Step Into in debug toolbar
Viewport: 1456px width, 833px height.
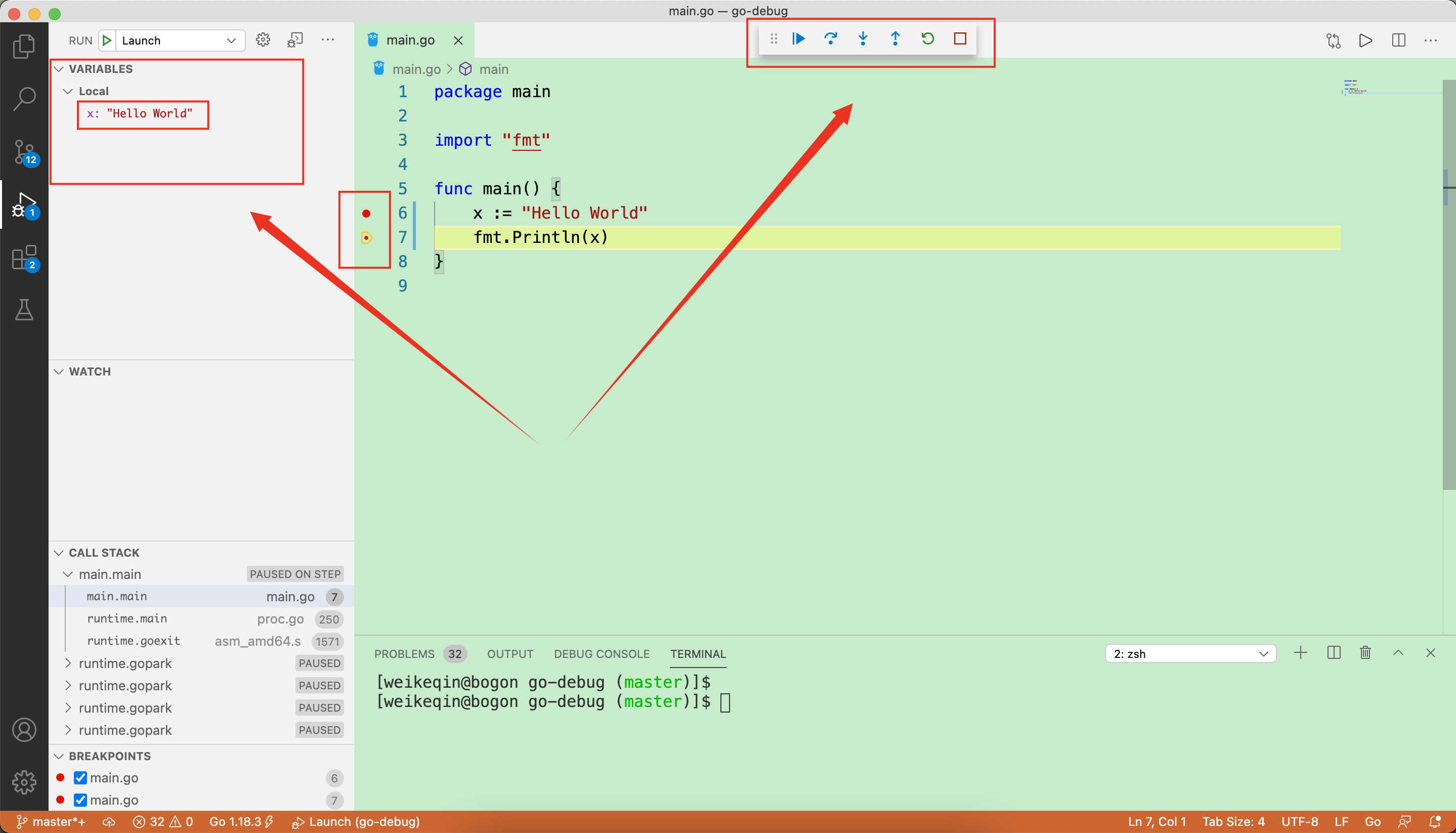click(863, 38)
